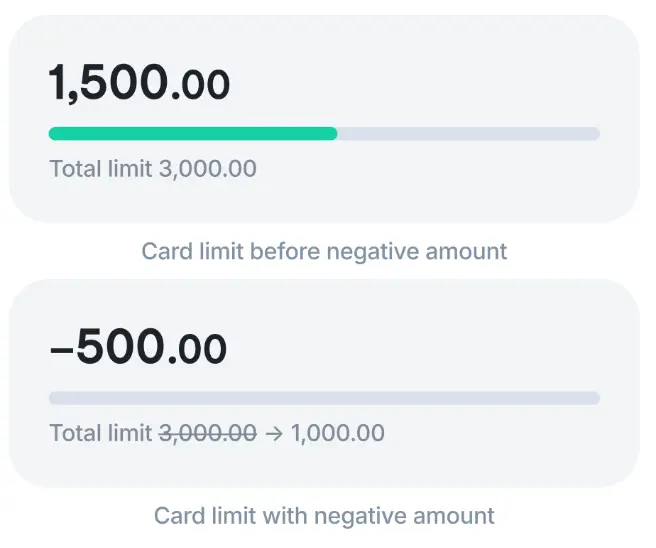Screen dimensions: 656x548
Task: Click the 3,000.00 value in first card
Action: (207, 169)
